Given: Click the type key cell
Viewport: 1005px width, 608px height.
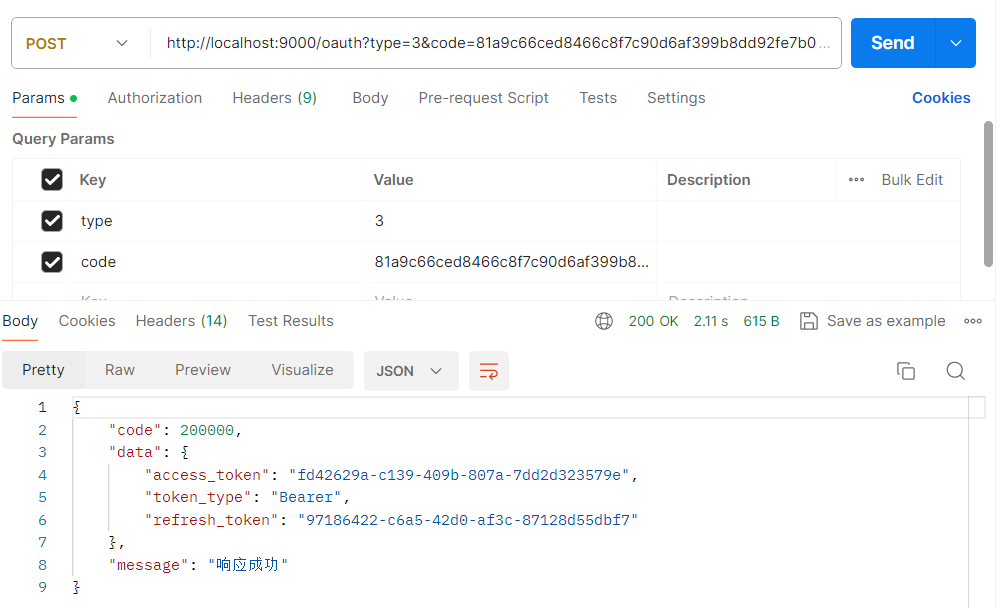Looking at the screenshot, I should pos(216,221).
